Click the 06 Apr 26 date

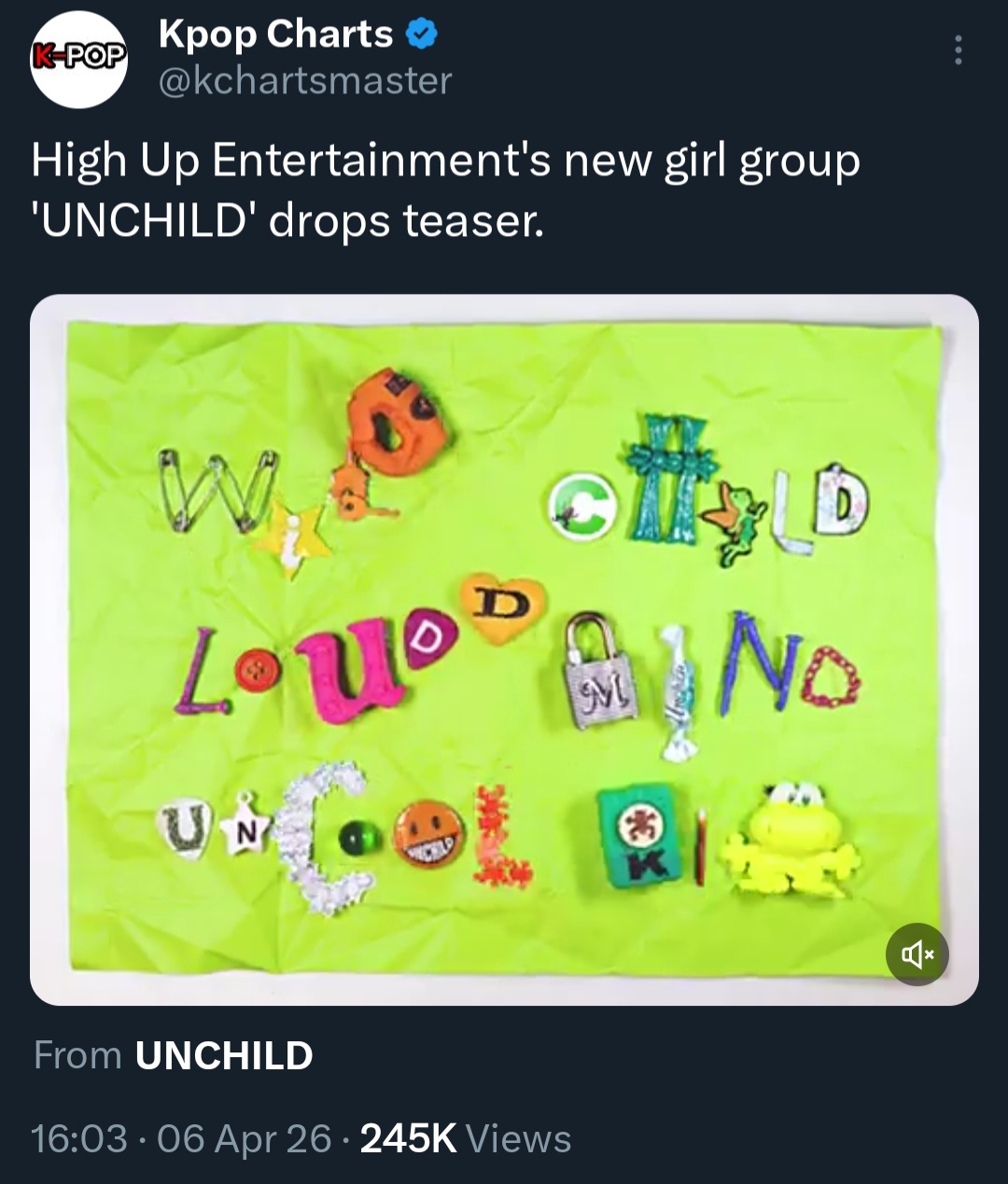coord(245,1139)
